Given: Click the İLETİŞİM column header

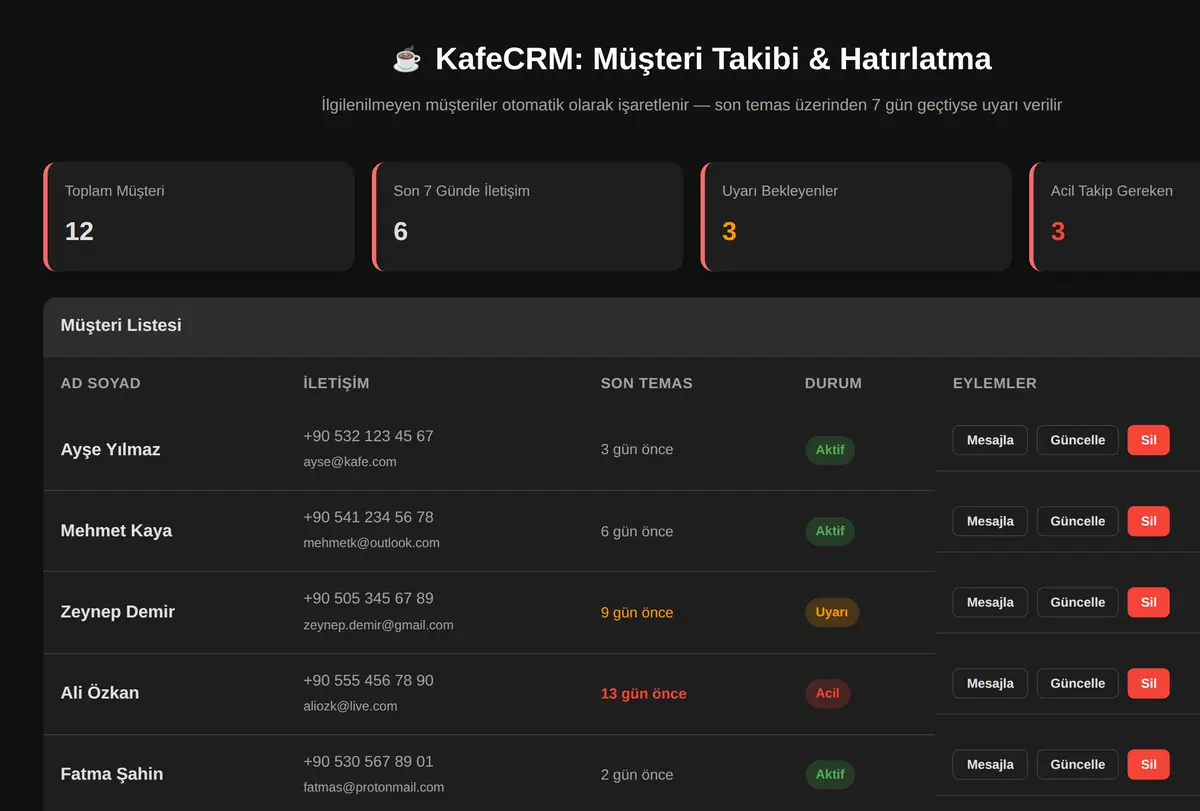Looking at the screenshot, I should click(x=336, y=383).
